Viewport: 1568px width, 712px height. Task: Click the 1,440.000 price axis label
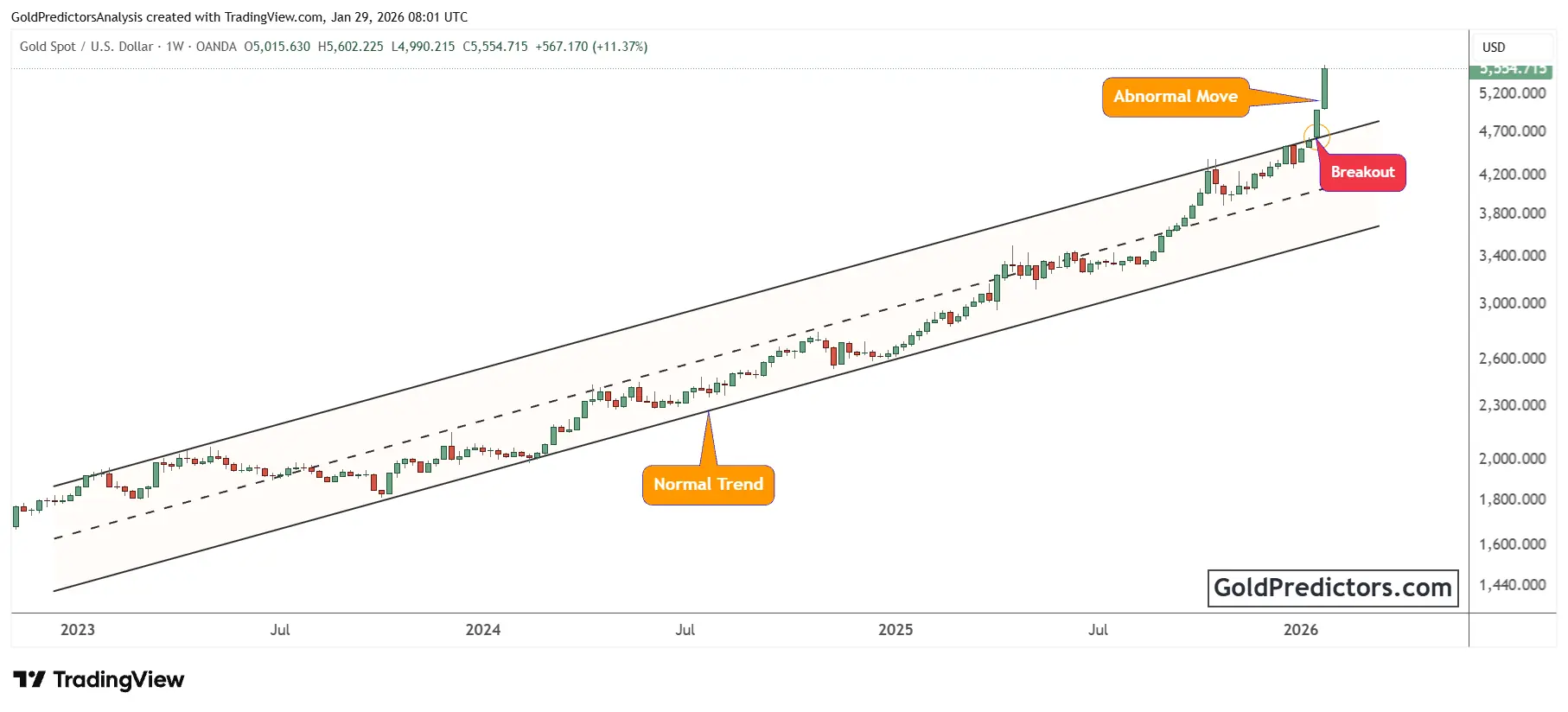[1513, 585]
